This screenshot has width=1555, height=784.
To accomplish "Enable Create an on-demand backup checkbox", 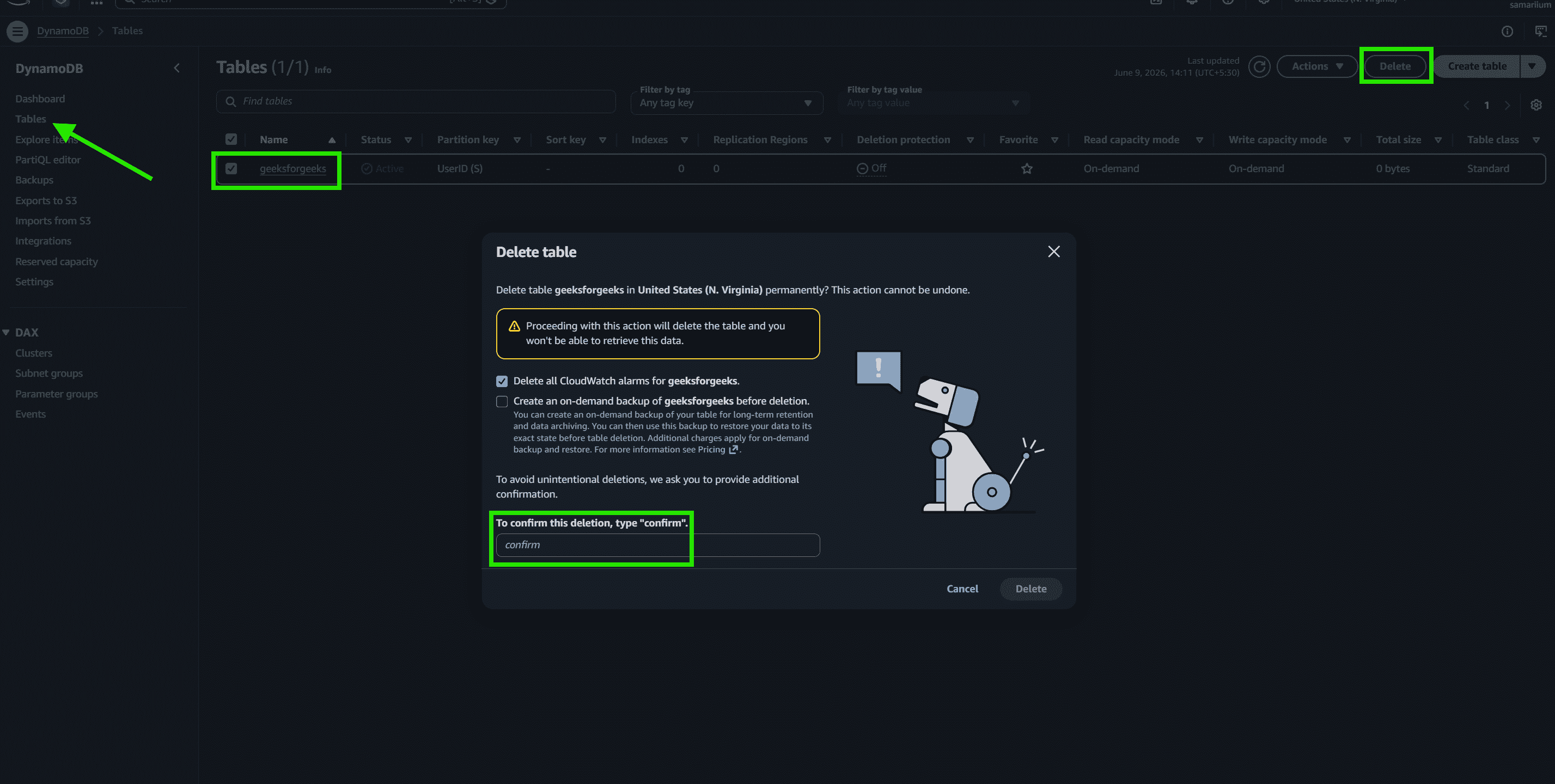I will pos(502,401).
